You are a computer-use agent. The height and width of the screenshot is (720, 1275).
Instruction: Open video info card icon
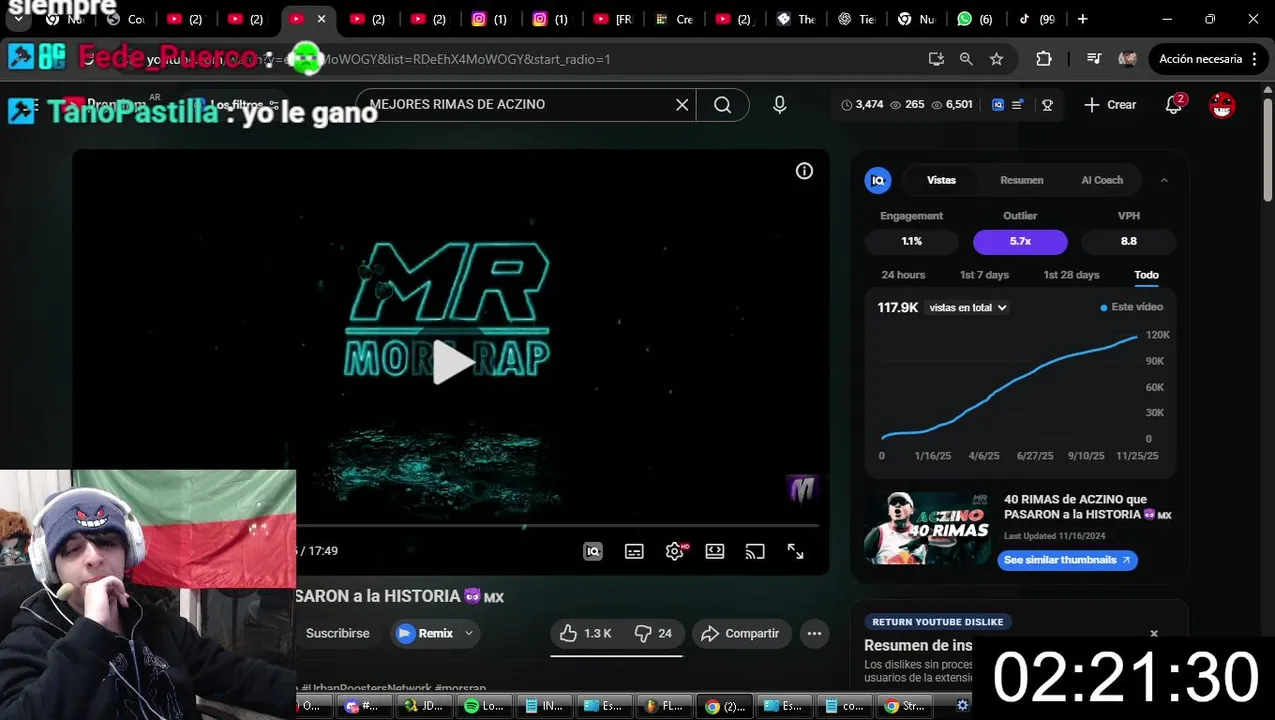pos(804,171)
